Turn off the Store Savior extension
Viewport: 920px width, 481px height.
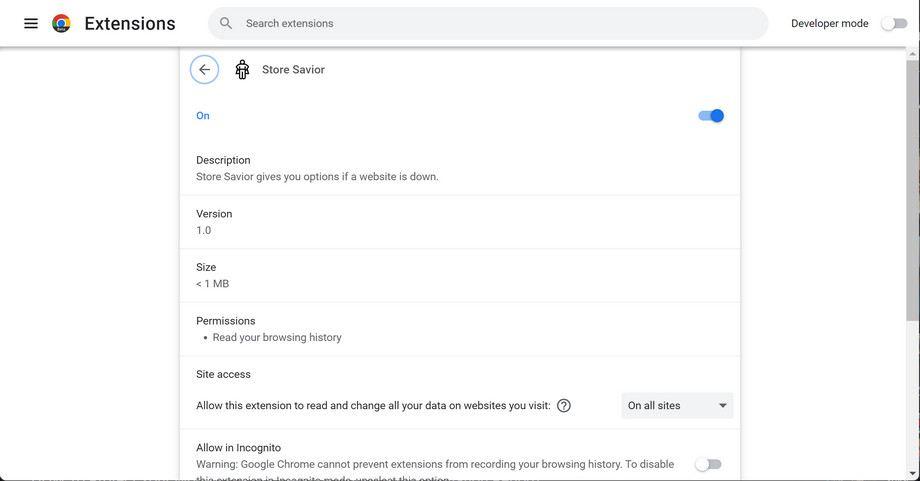tap(710, 116)
